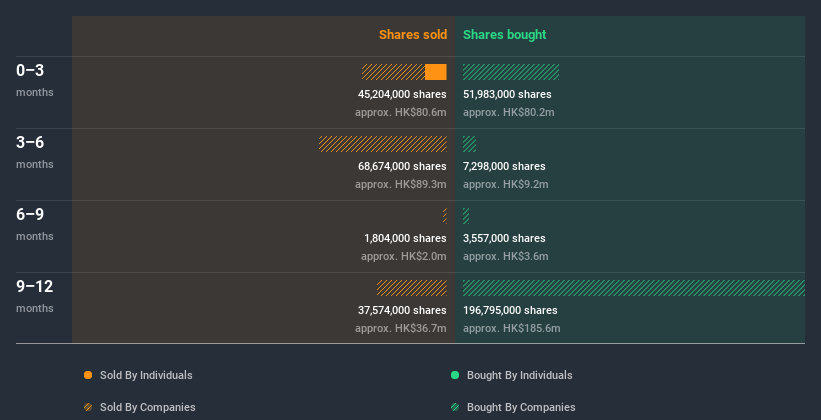Click the striped orange sold bar for 0–3 months
Screen dimensions: 821x420
click(393, 72)
